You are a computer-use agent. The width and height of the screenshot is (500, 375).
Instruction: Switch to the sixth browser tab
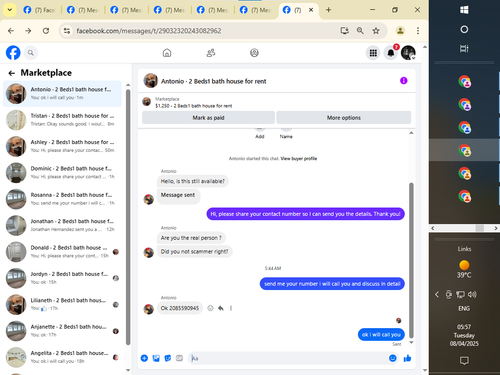[x=256, y=10]
